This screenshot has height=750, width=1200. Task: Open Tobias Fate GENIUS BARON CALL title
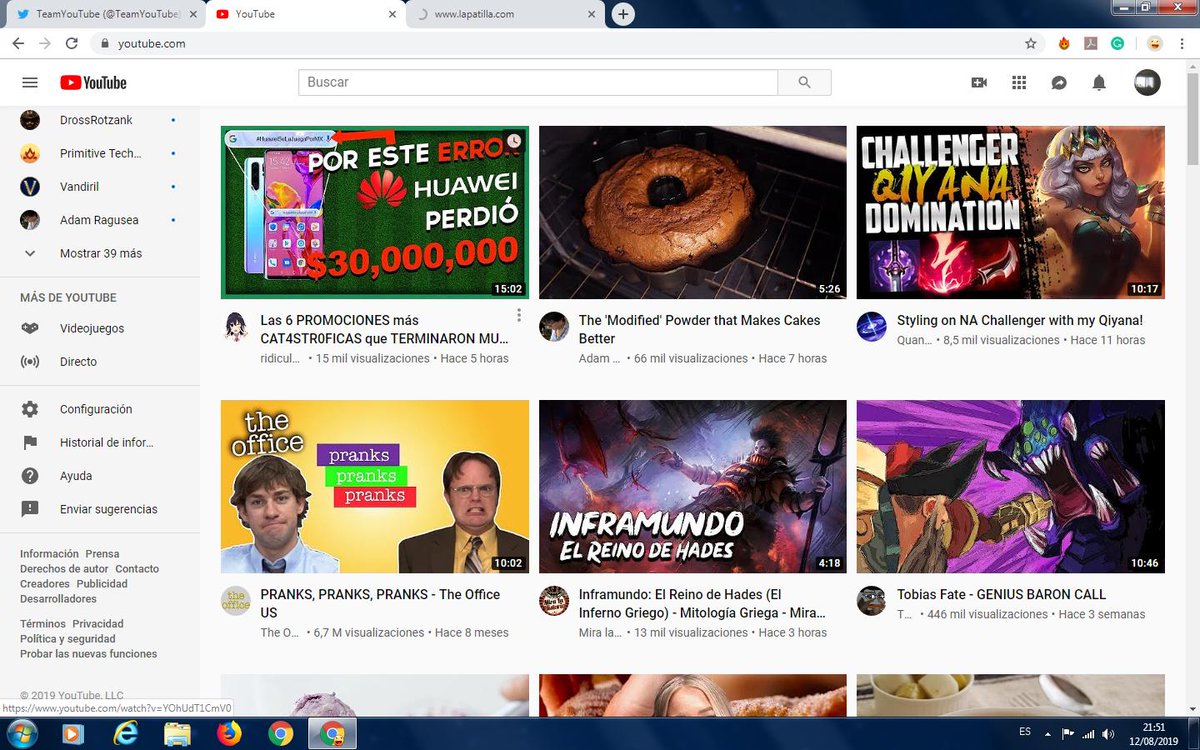1001,594
